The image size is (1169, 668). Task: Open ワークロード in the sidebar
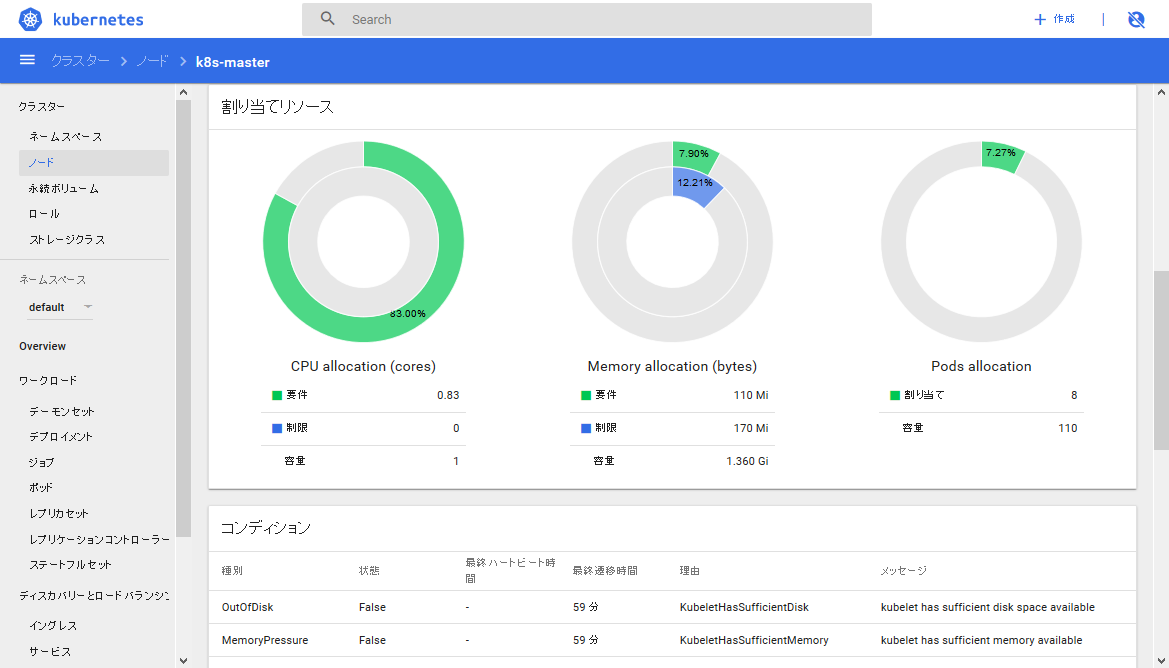tap(48, 380)
